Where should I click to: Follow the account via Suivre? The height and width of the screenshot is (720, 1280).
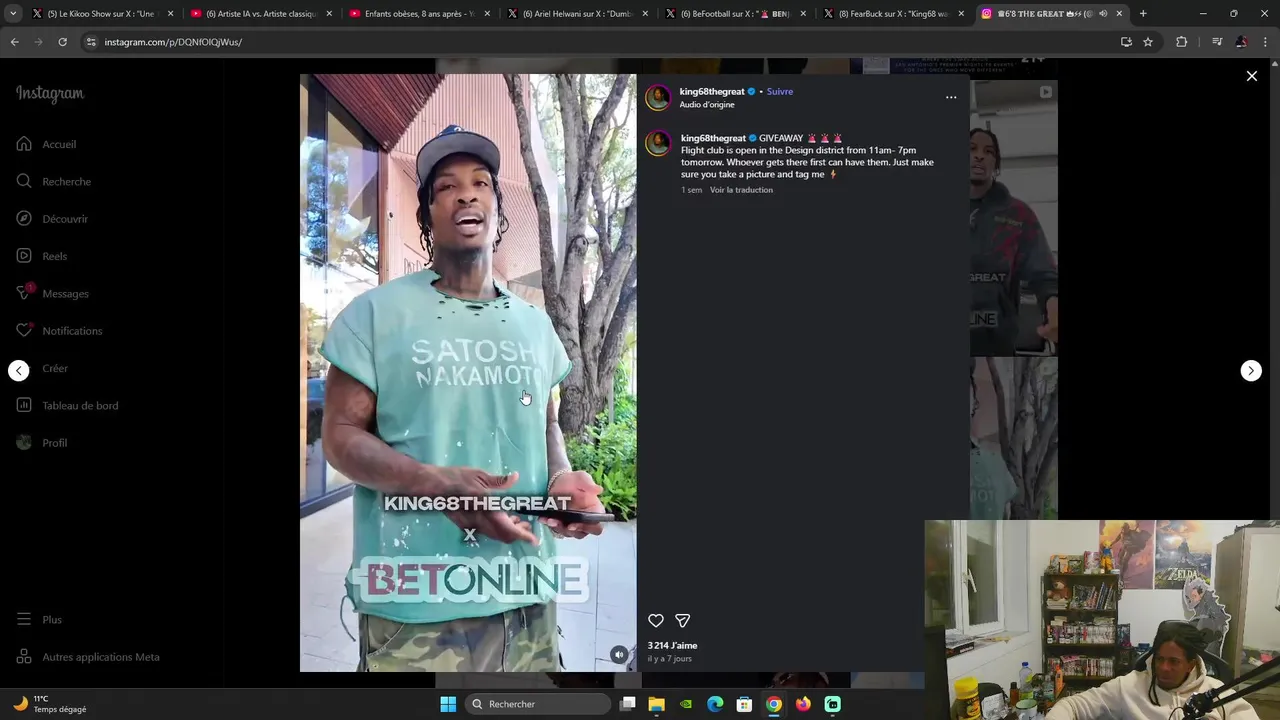[780, 91]
